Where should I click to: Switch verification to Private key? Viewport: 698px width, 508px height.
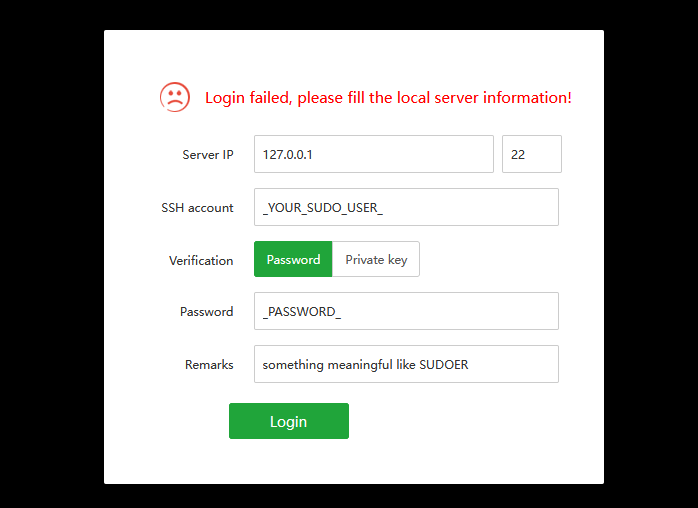pos(376,259)
